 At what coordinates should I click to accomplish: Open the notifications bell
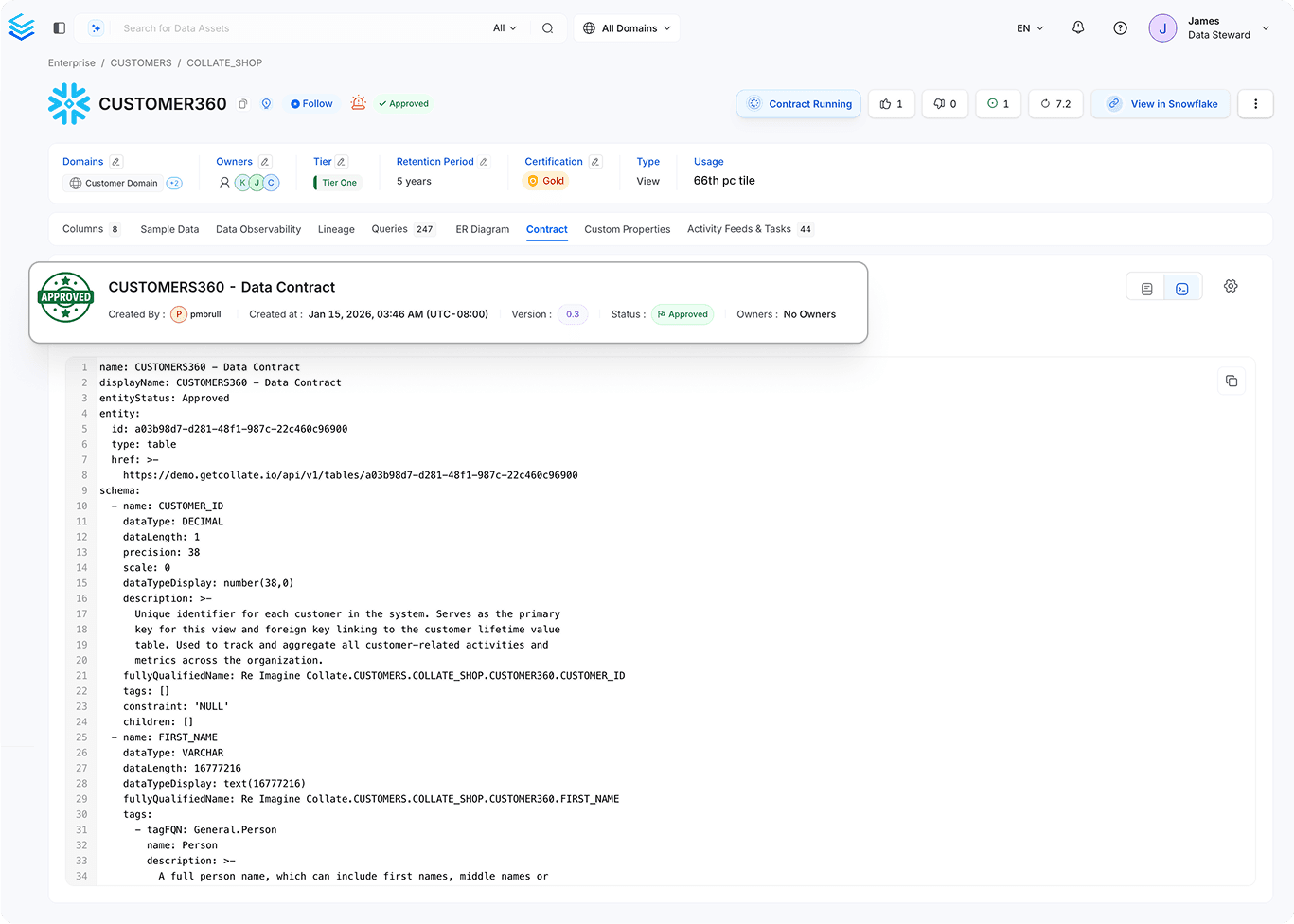(x=1078, y=27)
